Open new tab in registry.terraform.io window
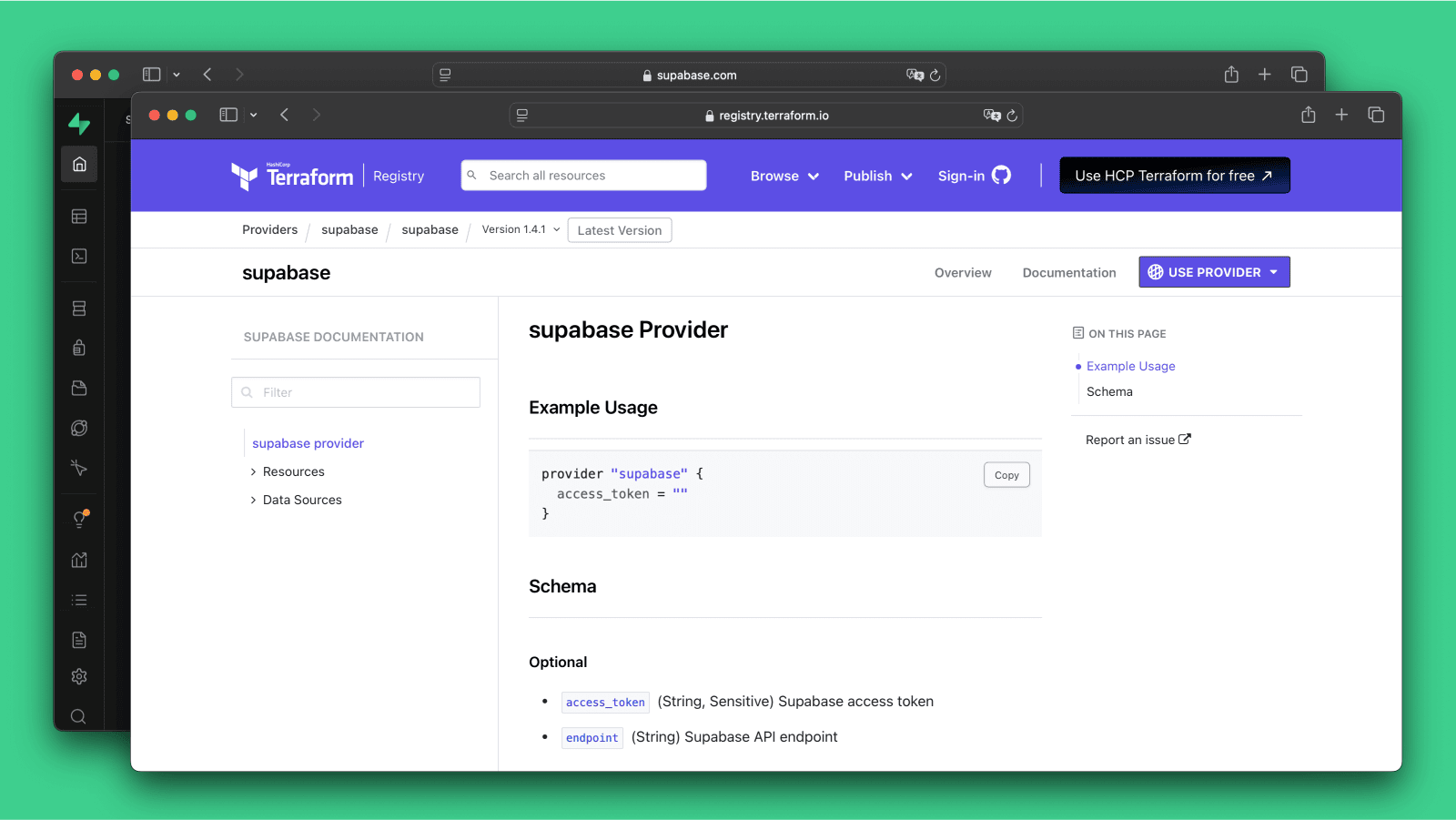Screen dimensions: 1456x820 (x=1341, y=115)
